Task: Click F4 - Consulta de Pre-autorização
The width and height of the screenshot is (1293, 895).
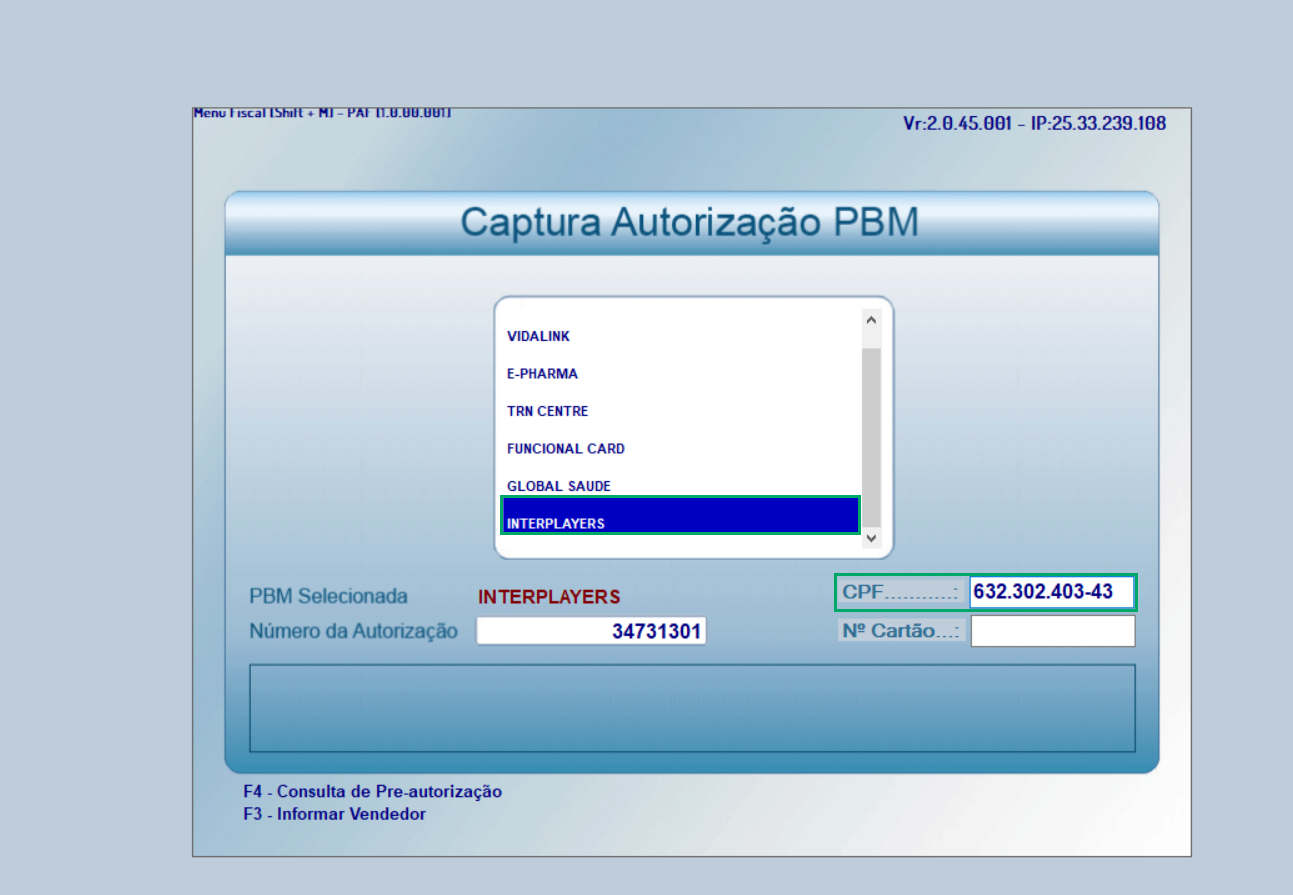Action: pyautogui.click(x=372, y=792)
